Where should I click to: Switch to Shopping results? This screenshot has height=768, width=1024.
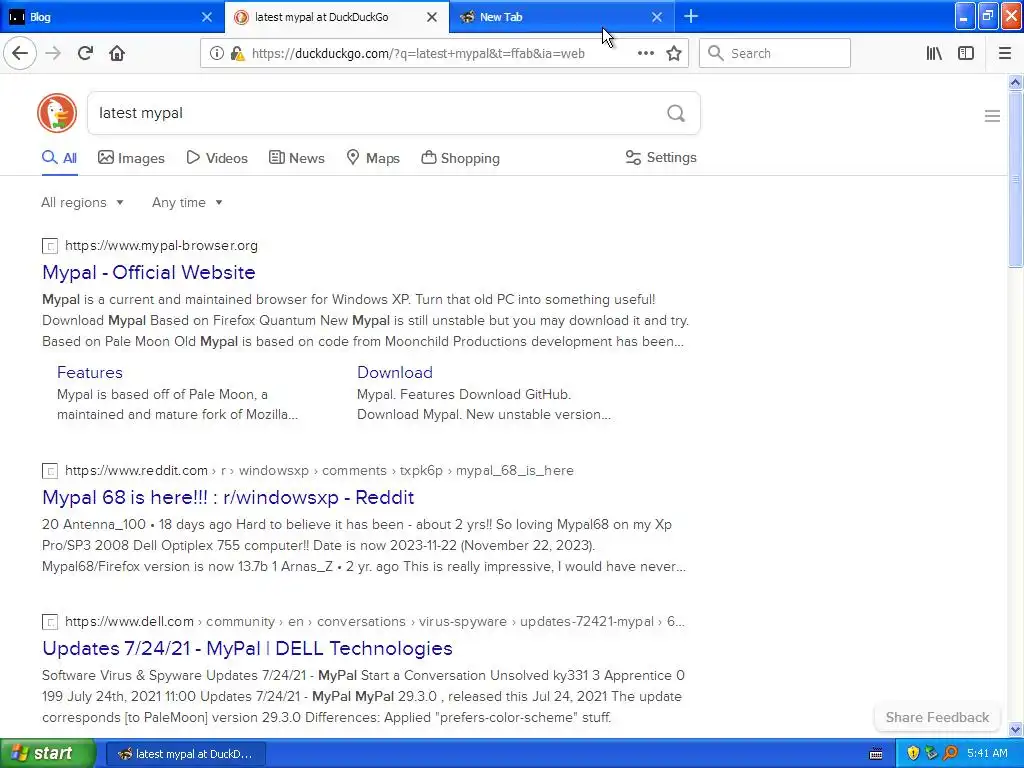tap(460, 158)
